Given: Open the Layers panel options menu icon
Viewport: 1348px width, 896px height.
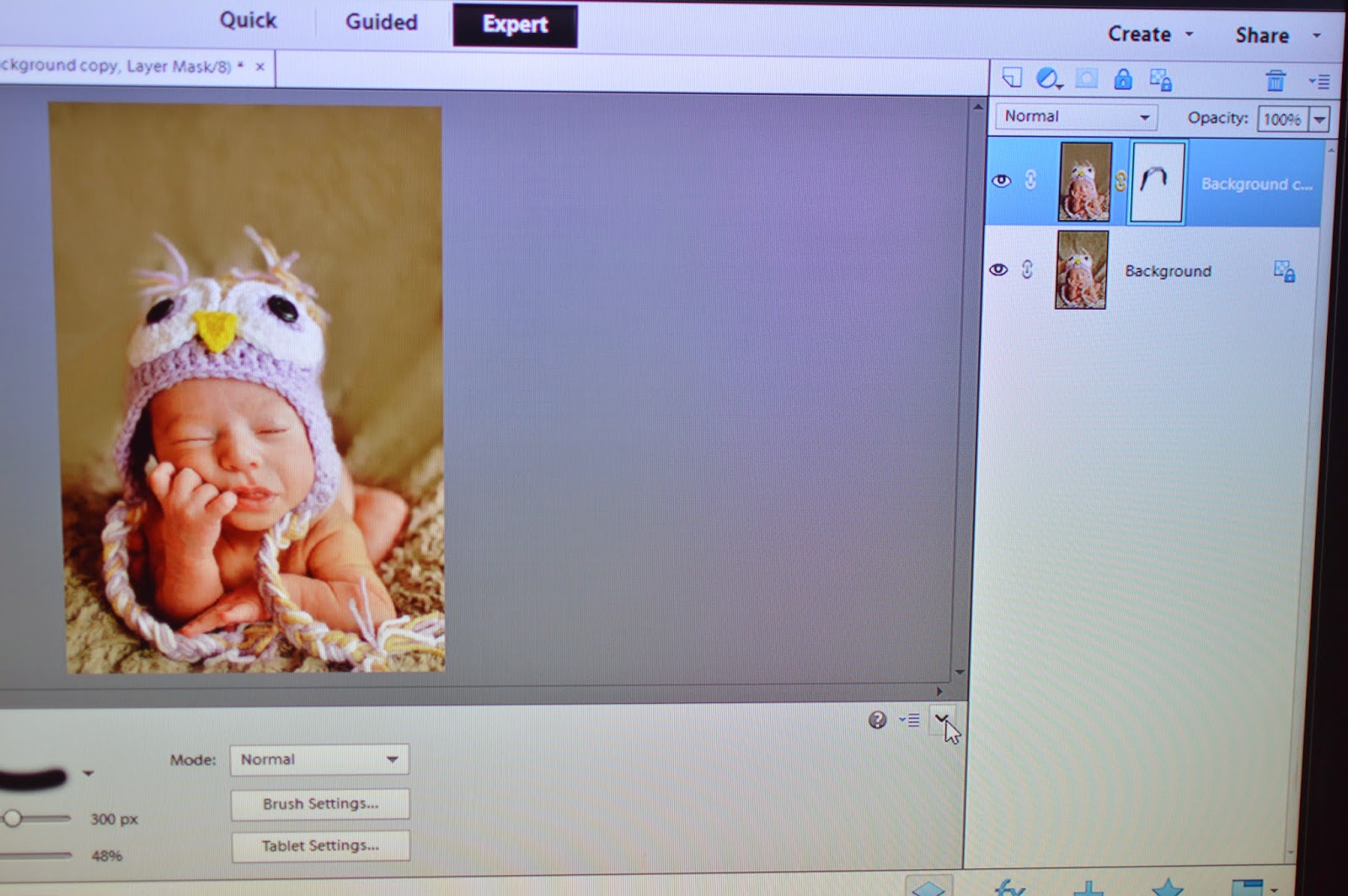Looking at the screenshot, I should (1319, 81).
